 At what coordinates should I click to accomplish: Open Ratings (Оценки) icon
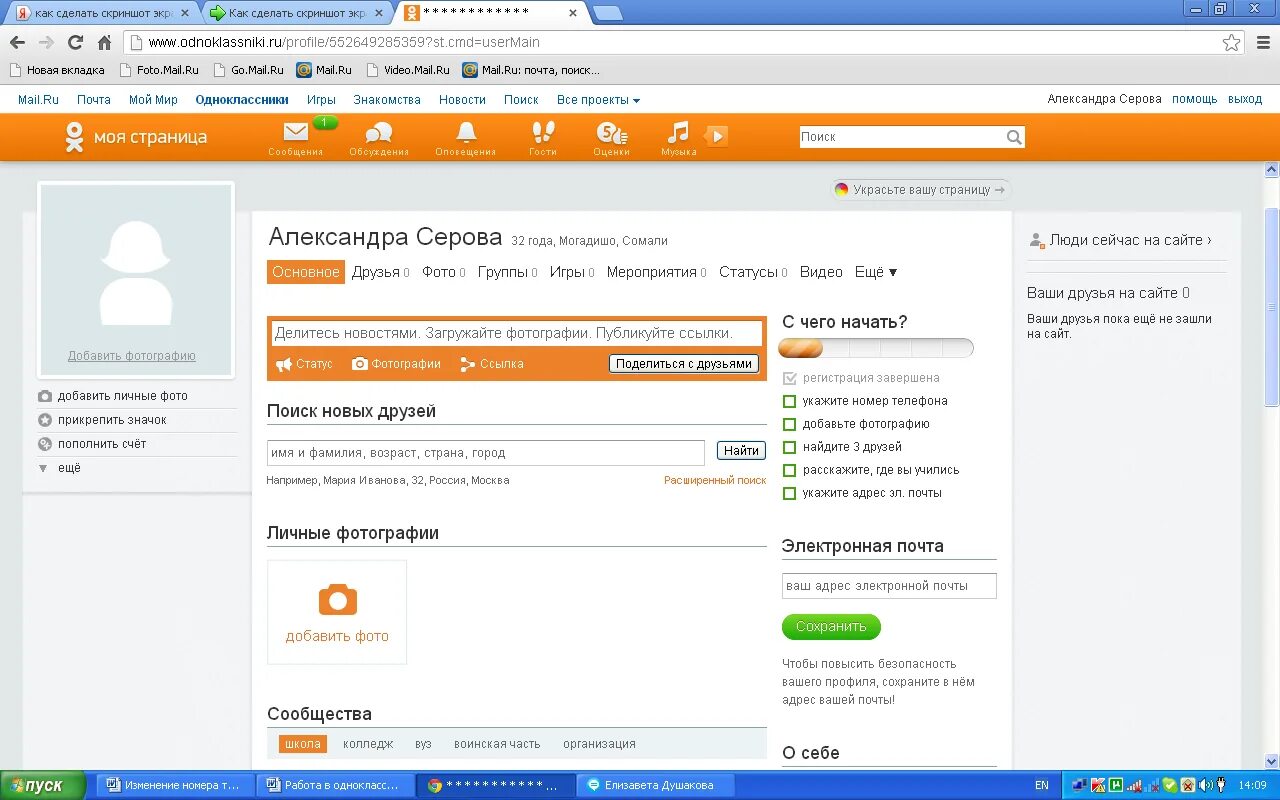[x=611, y=132]
